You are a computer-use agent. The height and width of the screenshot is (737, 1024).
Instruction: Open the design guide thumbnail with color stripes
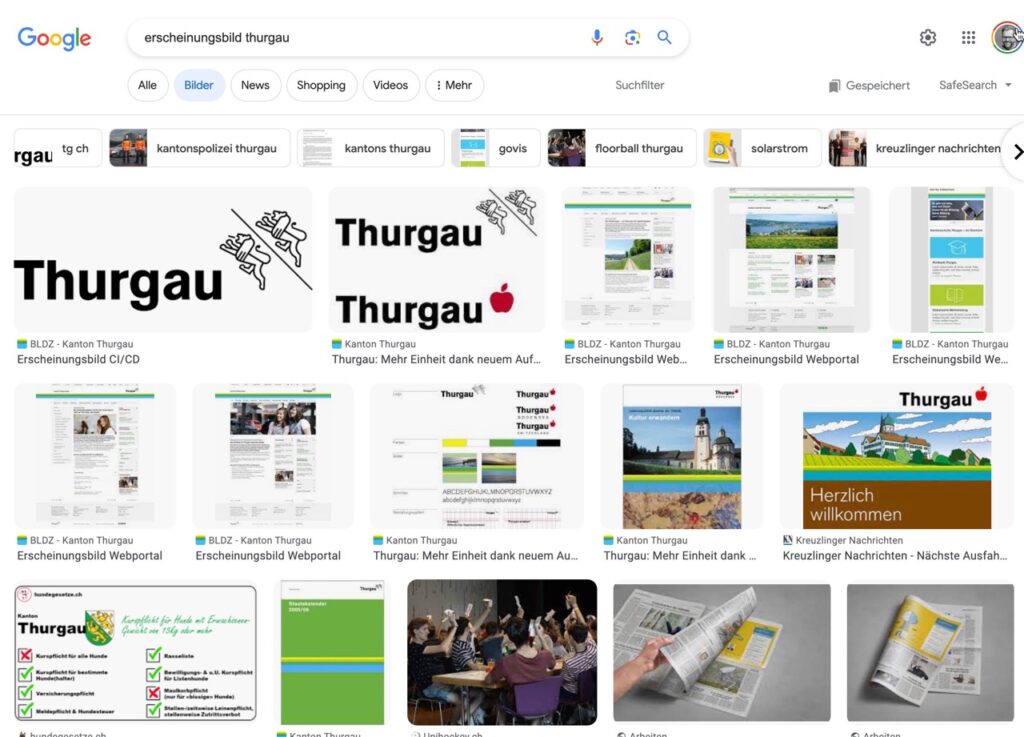tap(477, 456)
